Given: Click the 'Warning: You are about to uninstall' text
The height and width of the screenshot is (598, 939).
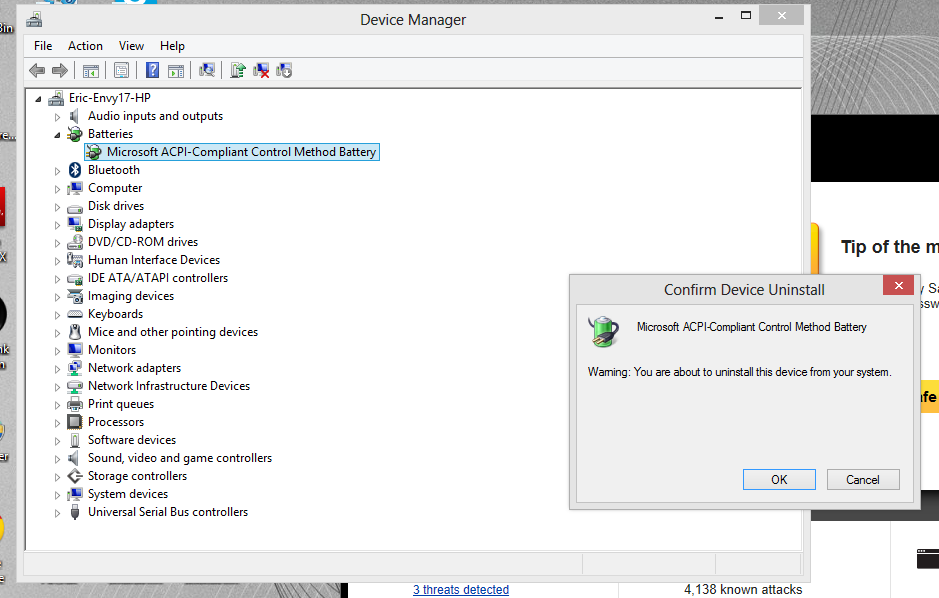Looking at the screenshot, I should pyautogui.click(x=740, y=372).
